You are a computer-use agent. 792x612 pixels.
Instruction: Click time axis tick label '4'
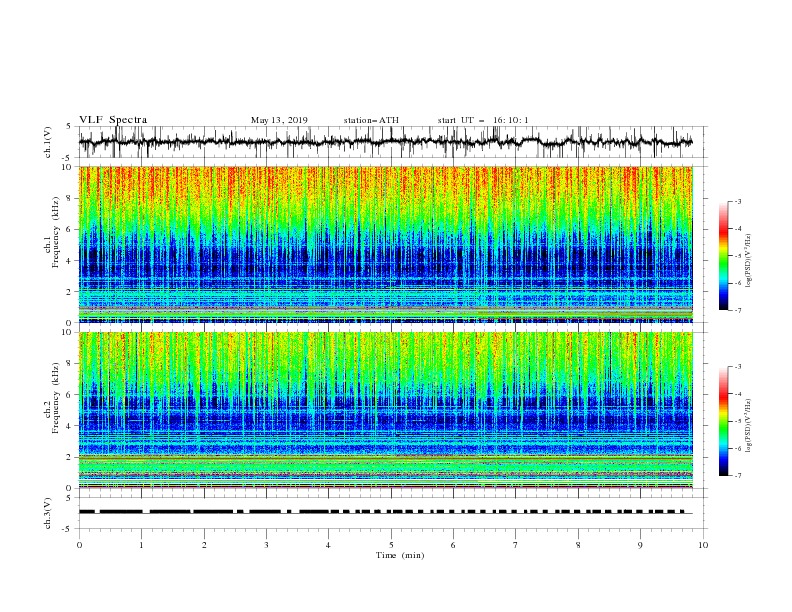click(x=328, y=545)
